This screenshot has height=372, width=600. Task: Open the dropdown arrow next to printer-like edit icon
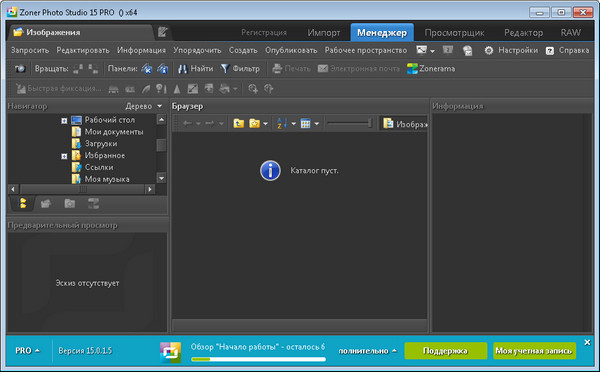pyautogui.click(x=235, y=90)
